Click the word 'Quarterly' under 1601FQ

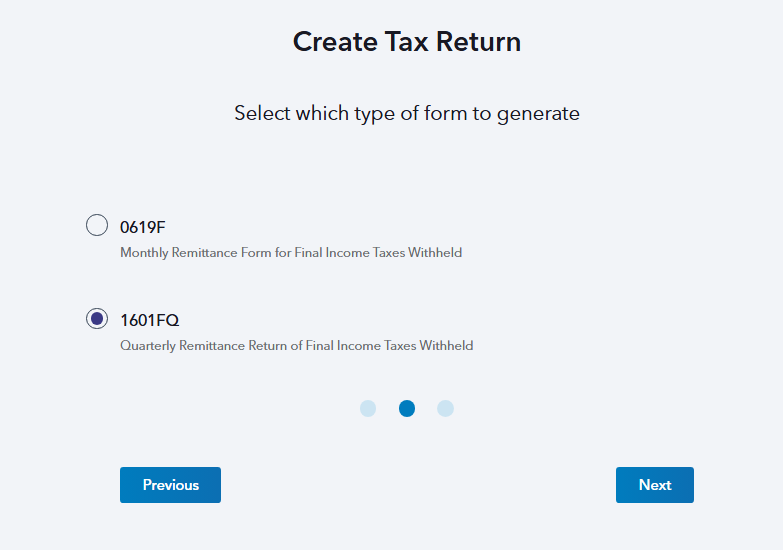146,346
